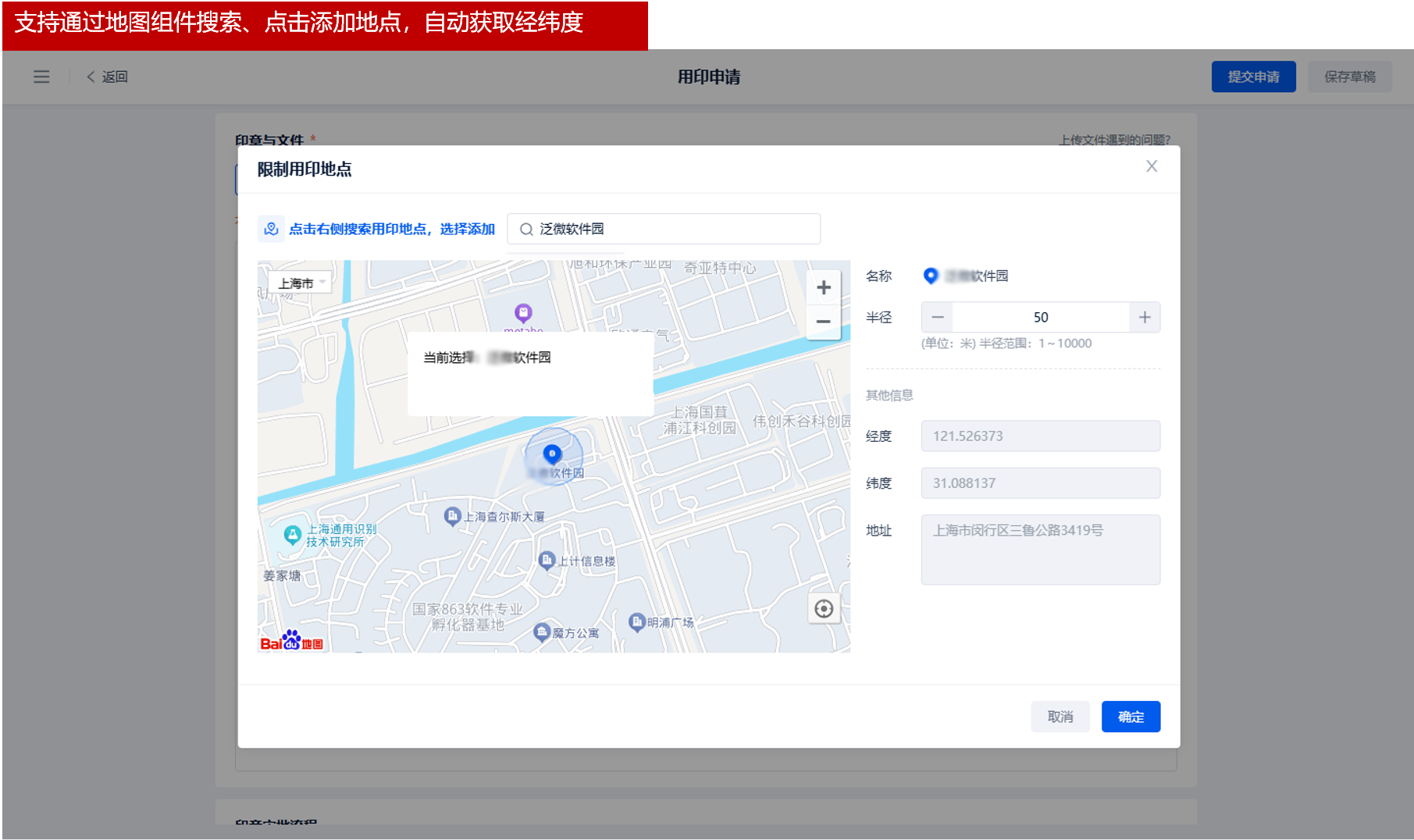
Task: Open the hamburger menu icon
Action: (41, 77)
